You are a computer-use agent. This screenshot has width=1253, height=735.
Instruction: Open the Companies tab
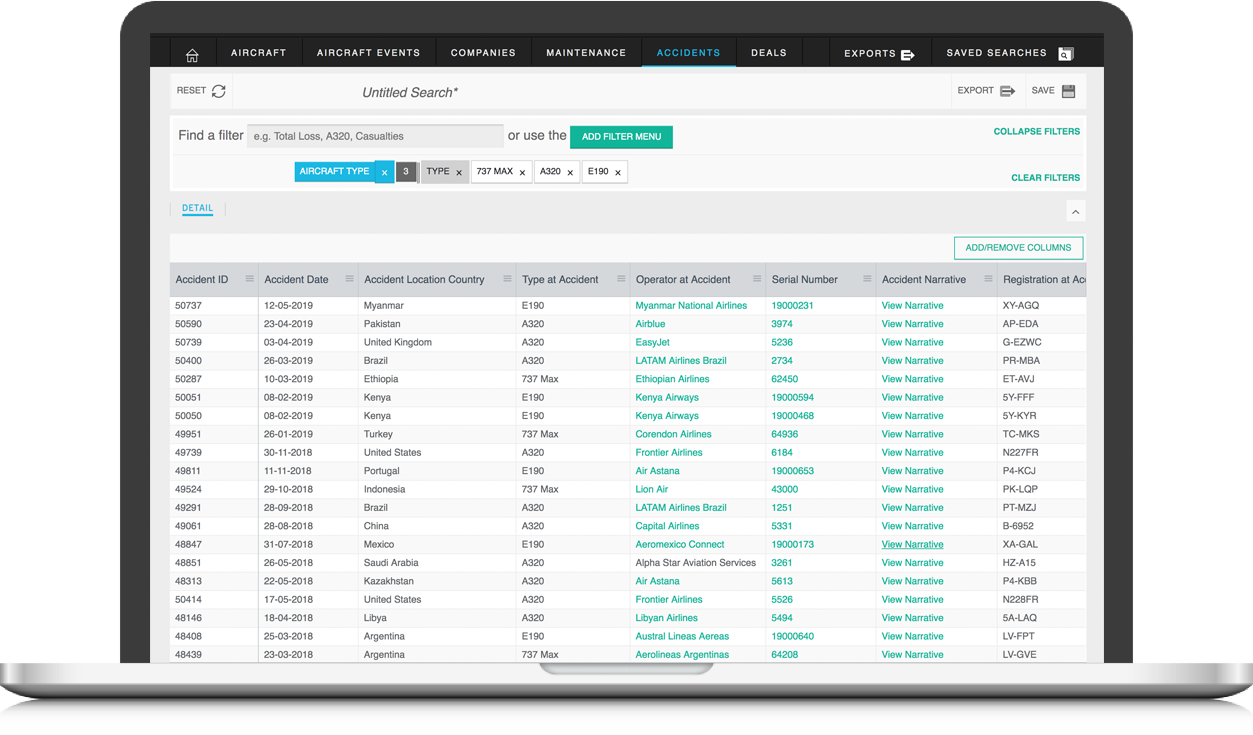[483, 53]
